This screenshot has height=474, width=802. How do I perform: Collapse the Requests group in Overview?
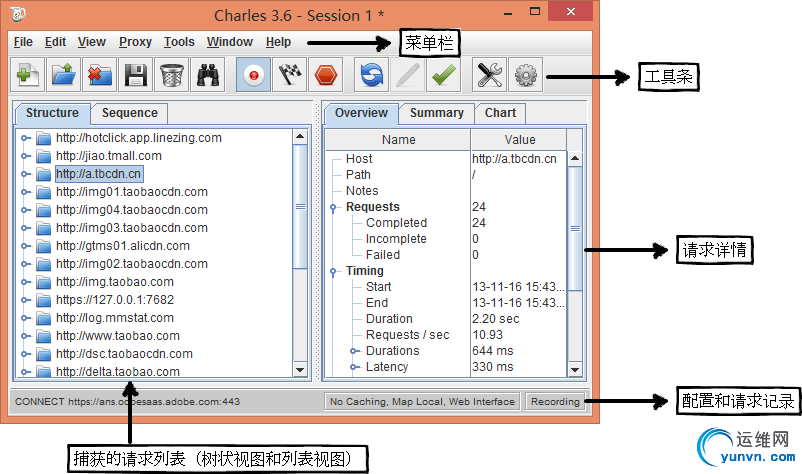click(x=333, y=208)
